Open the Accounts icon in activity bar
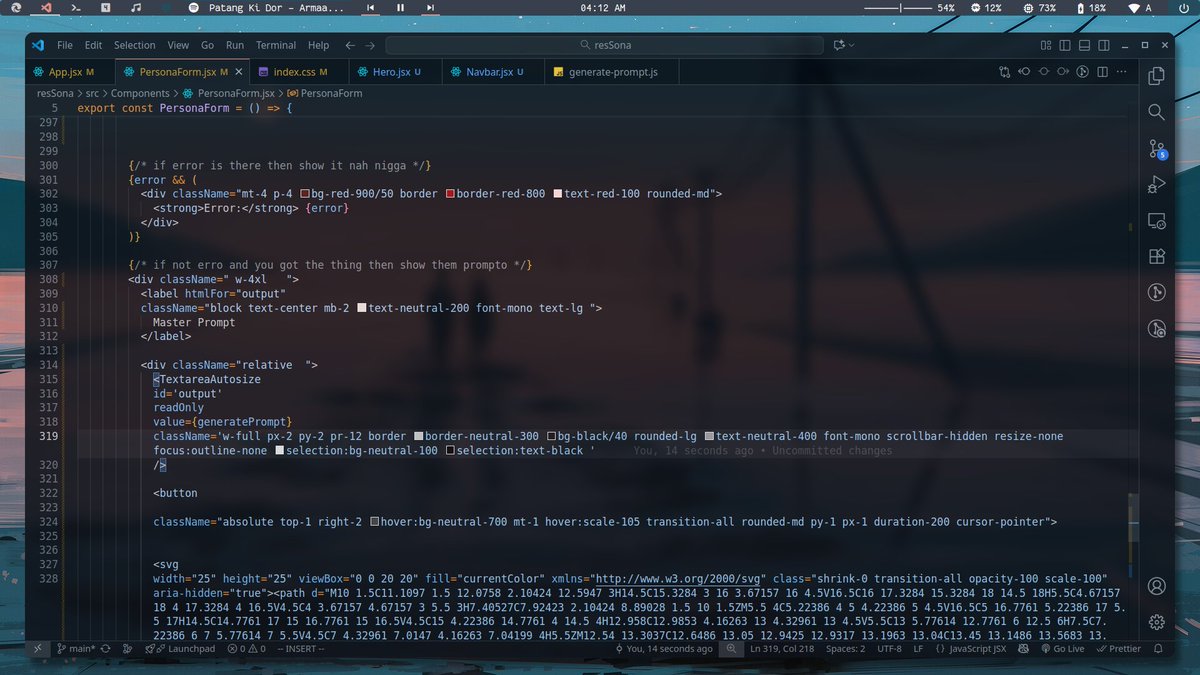Screen dimensions: 1200x675 1156,586
